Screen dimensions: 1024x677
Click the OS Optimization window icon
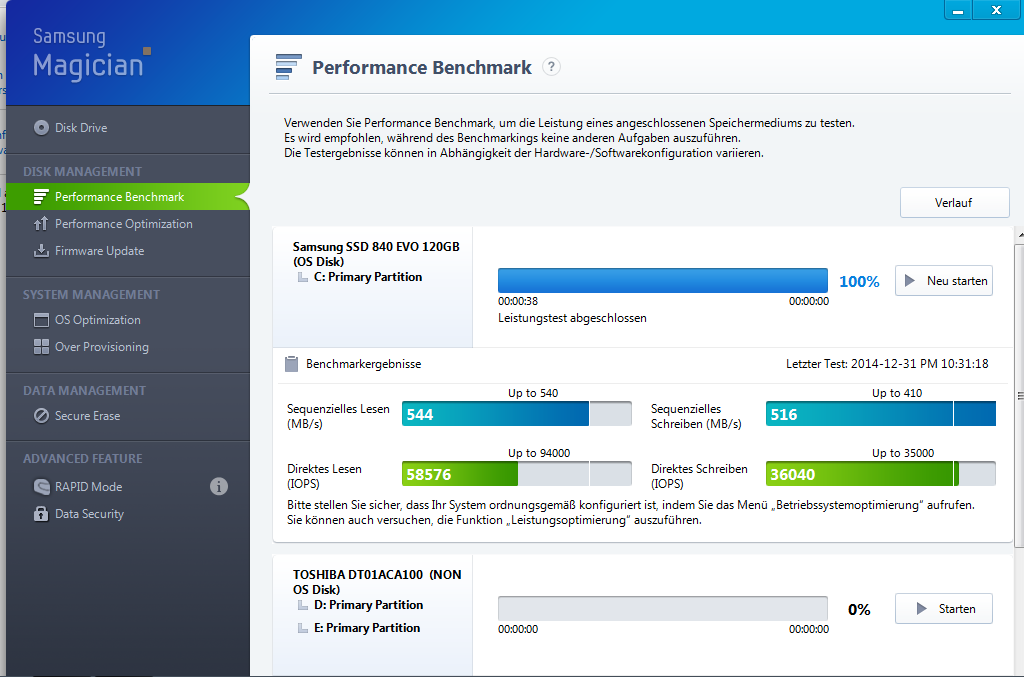pyautogui.click(x=41, y=320)
